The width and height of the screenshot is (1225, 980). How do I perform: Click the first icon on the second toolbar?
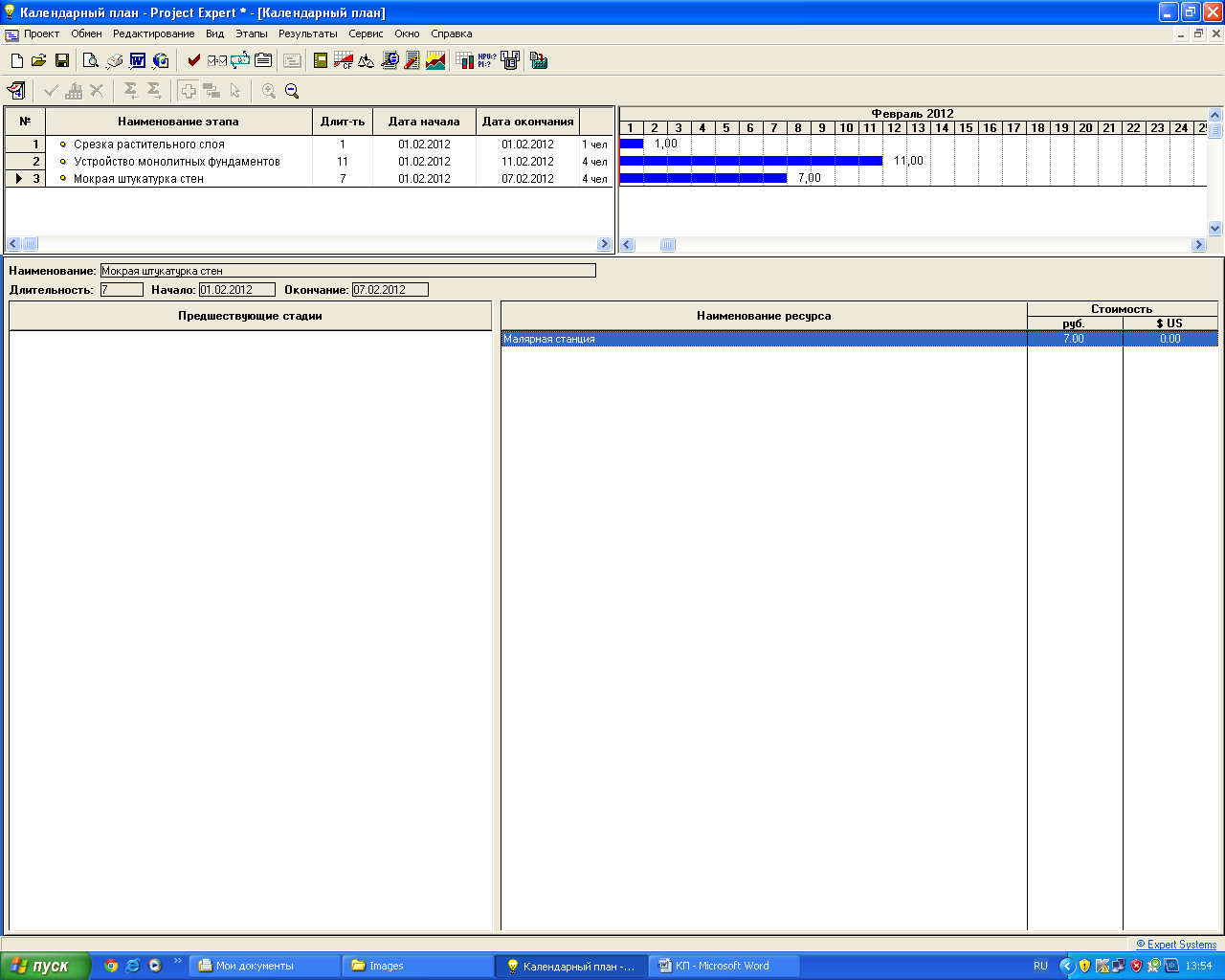click(x=16, y=91)
